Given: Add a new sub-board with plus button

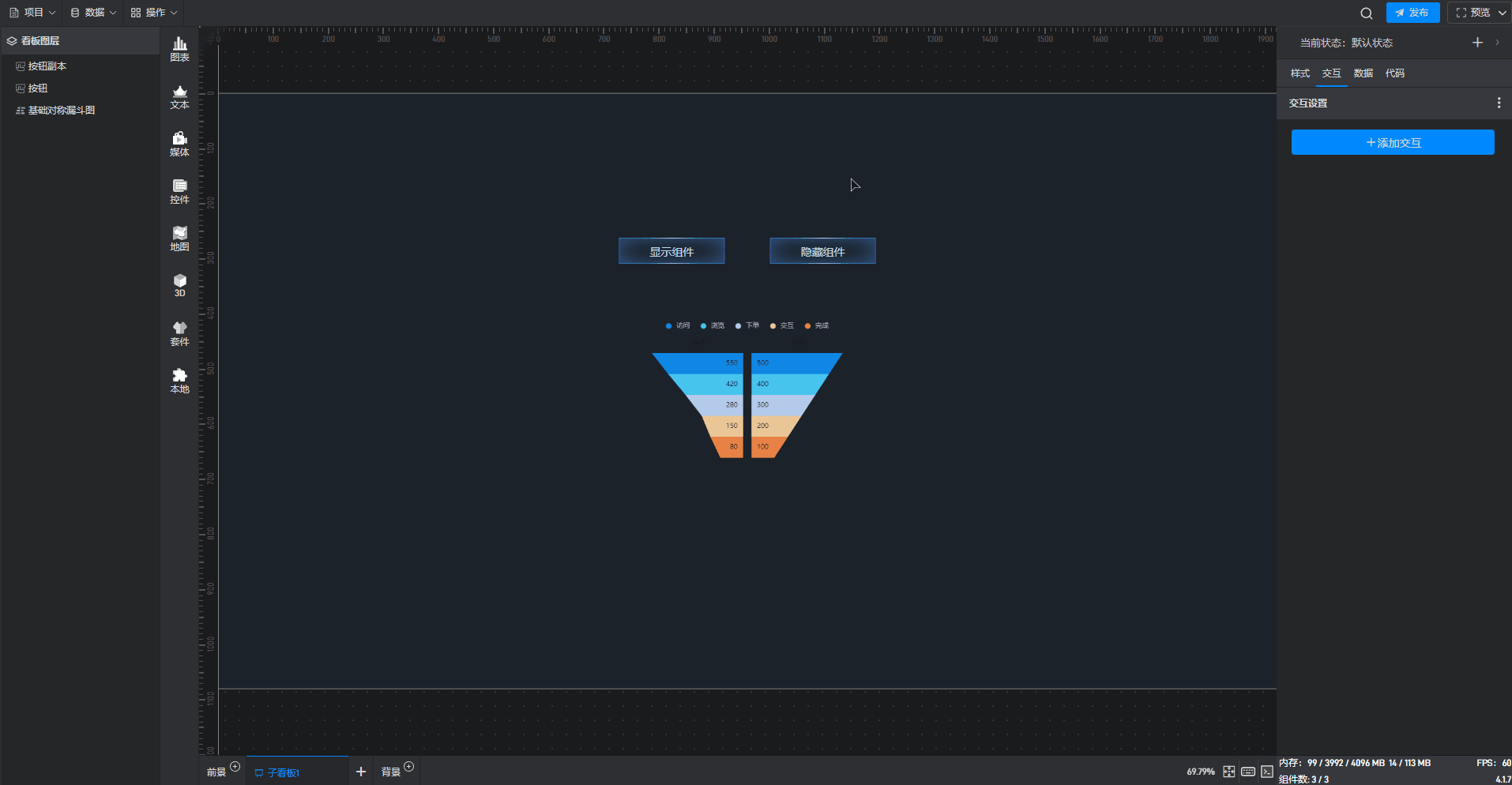Looking at the screenshot, I should point(361,772).
